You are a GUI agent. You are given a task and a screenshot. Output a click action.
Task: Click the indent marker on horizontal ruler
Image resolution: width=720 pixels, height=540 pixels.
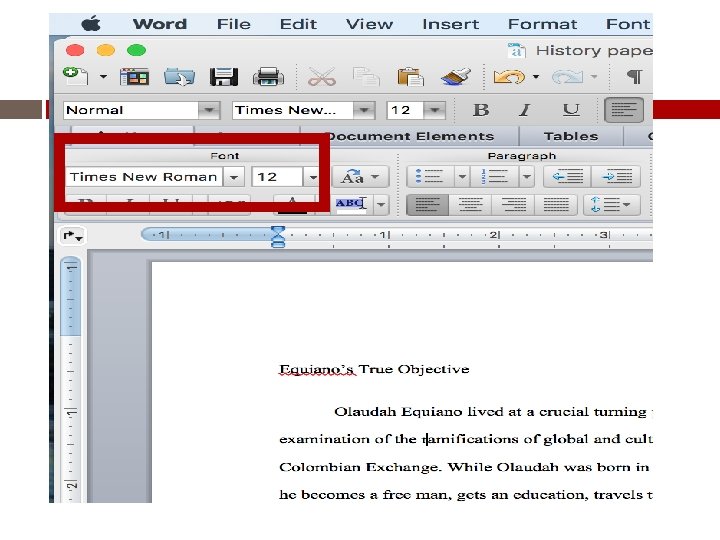(278, 236)
